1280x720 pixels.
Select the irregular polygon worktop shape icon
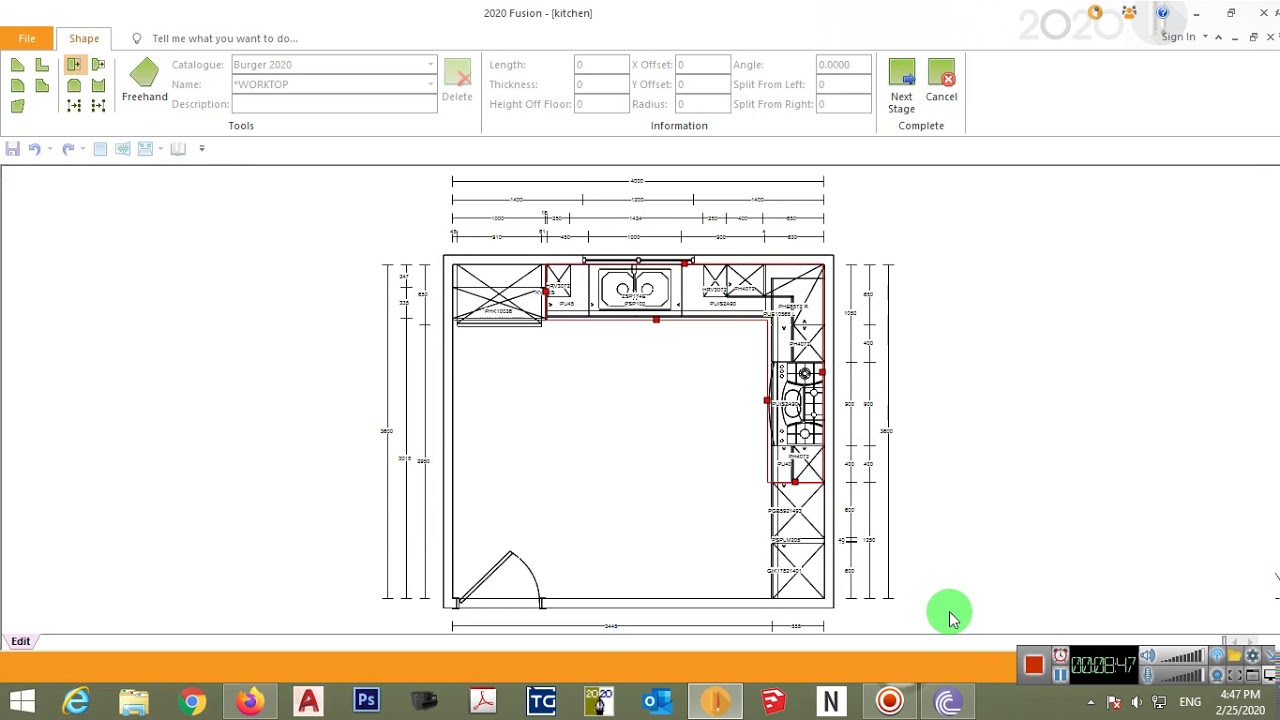tap(17, 106)
